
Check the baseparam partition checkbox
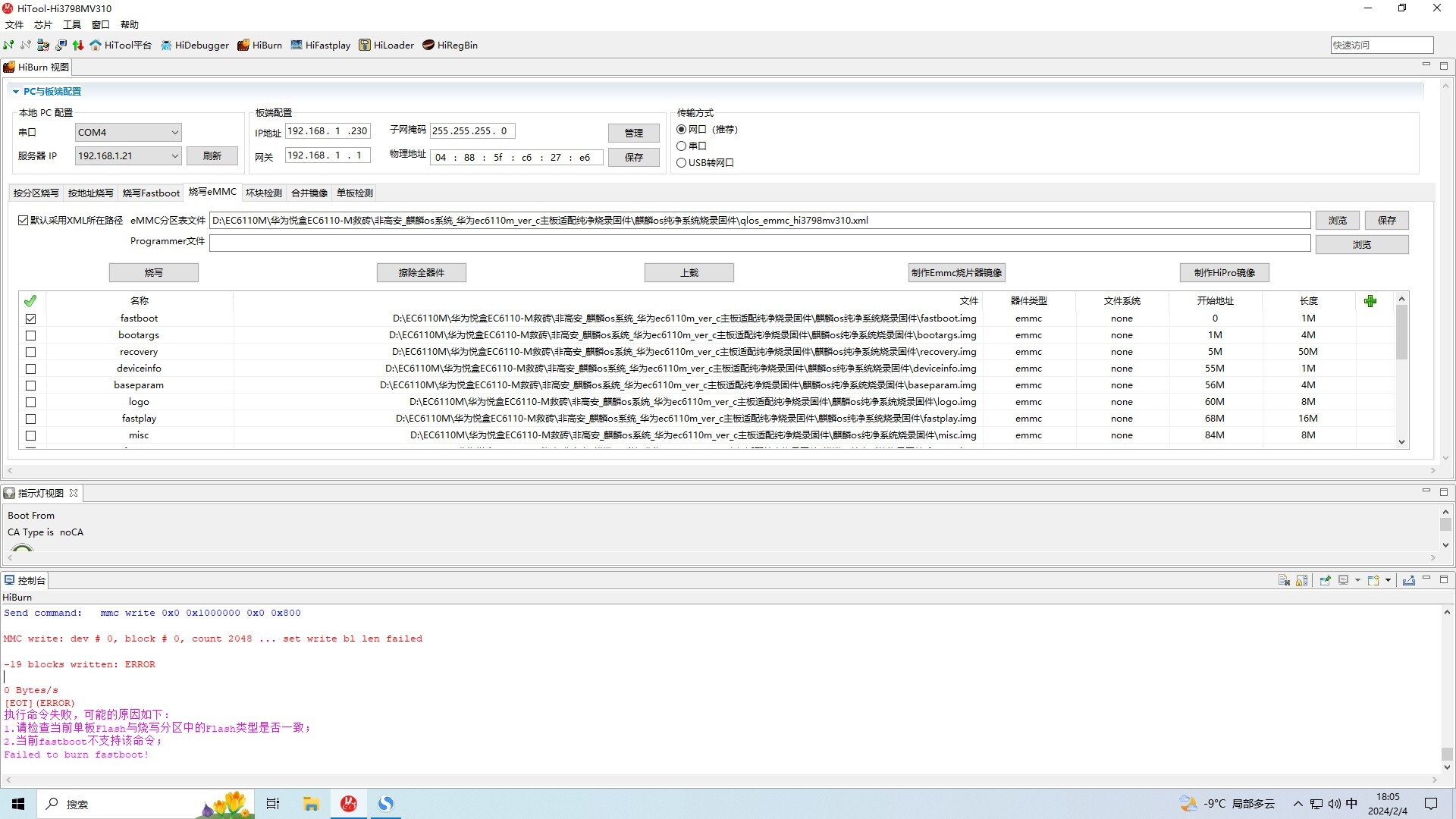[30, 385]
